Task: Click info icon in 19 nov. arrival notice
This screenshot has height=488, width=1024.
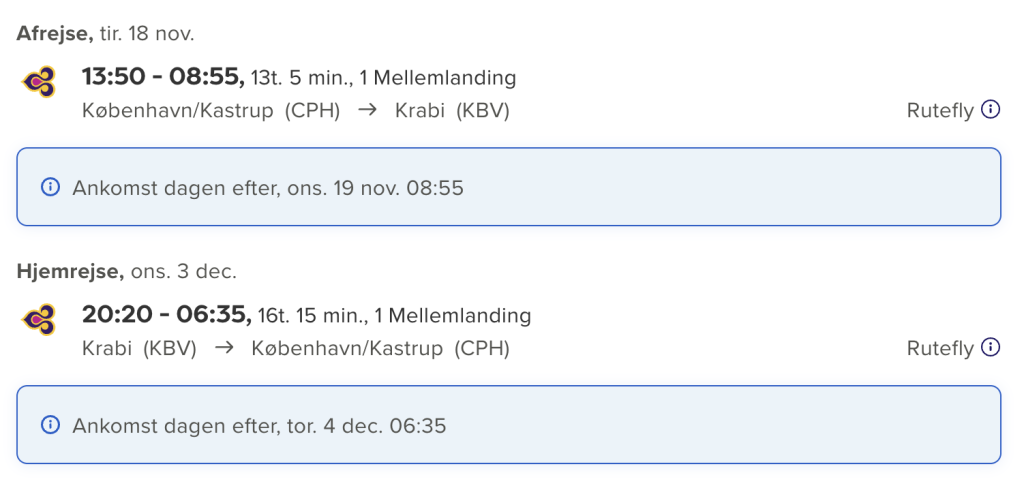Action: 50,187
